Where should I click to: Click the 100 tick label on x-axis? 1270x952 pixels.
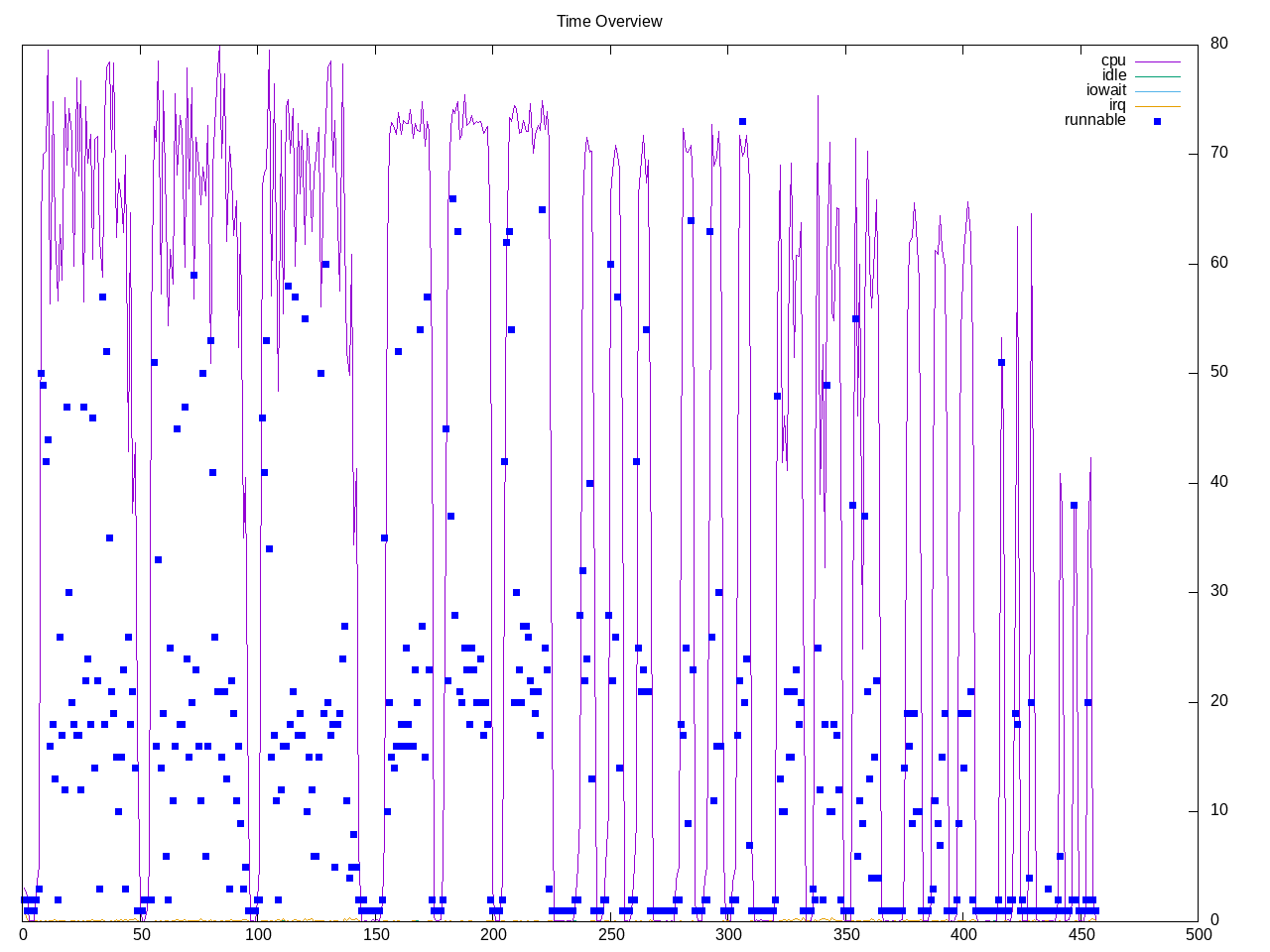click(x=258, y=934)
